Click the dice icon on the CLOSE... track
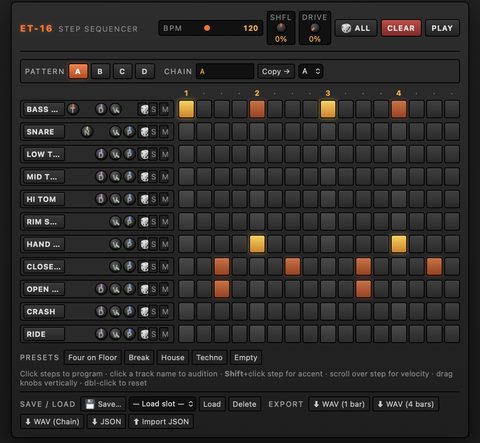The width and height of the screenshot is (480, 443). pos(144,267)
